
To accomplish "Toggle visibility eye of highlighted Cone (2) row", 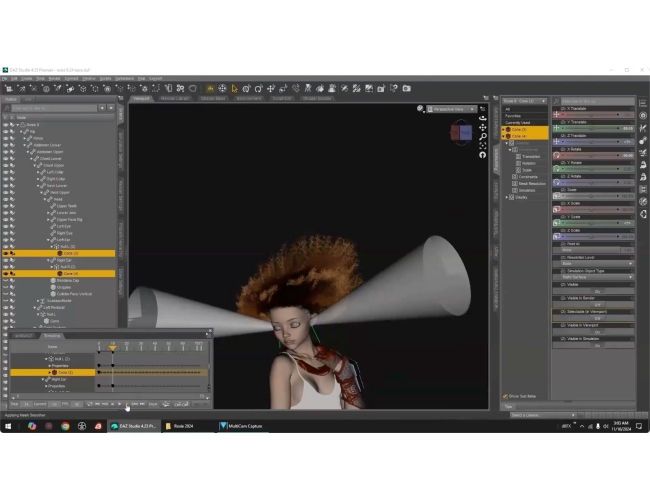I will [5, 253].
